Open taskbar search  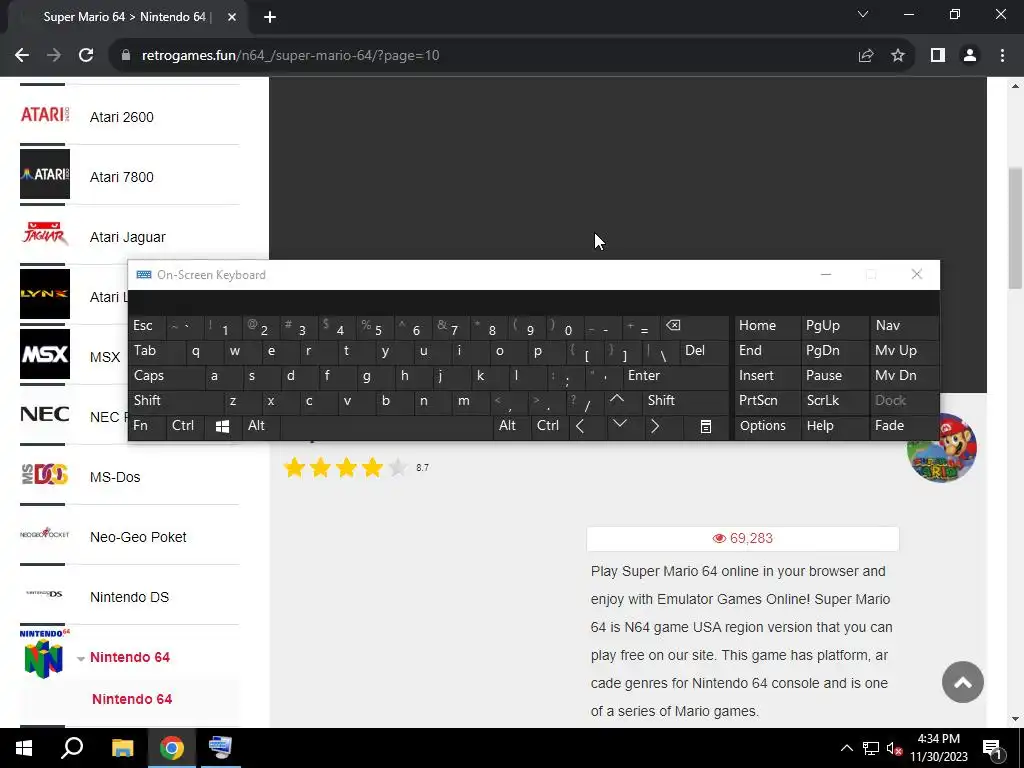click(x=72, y=748)
